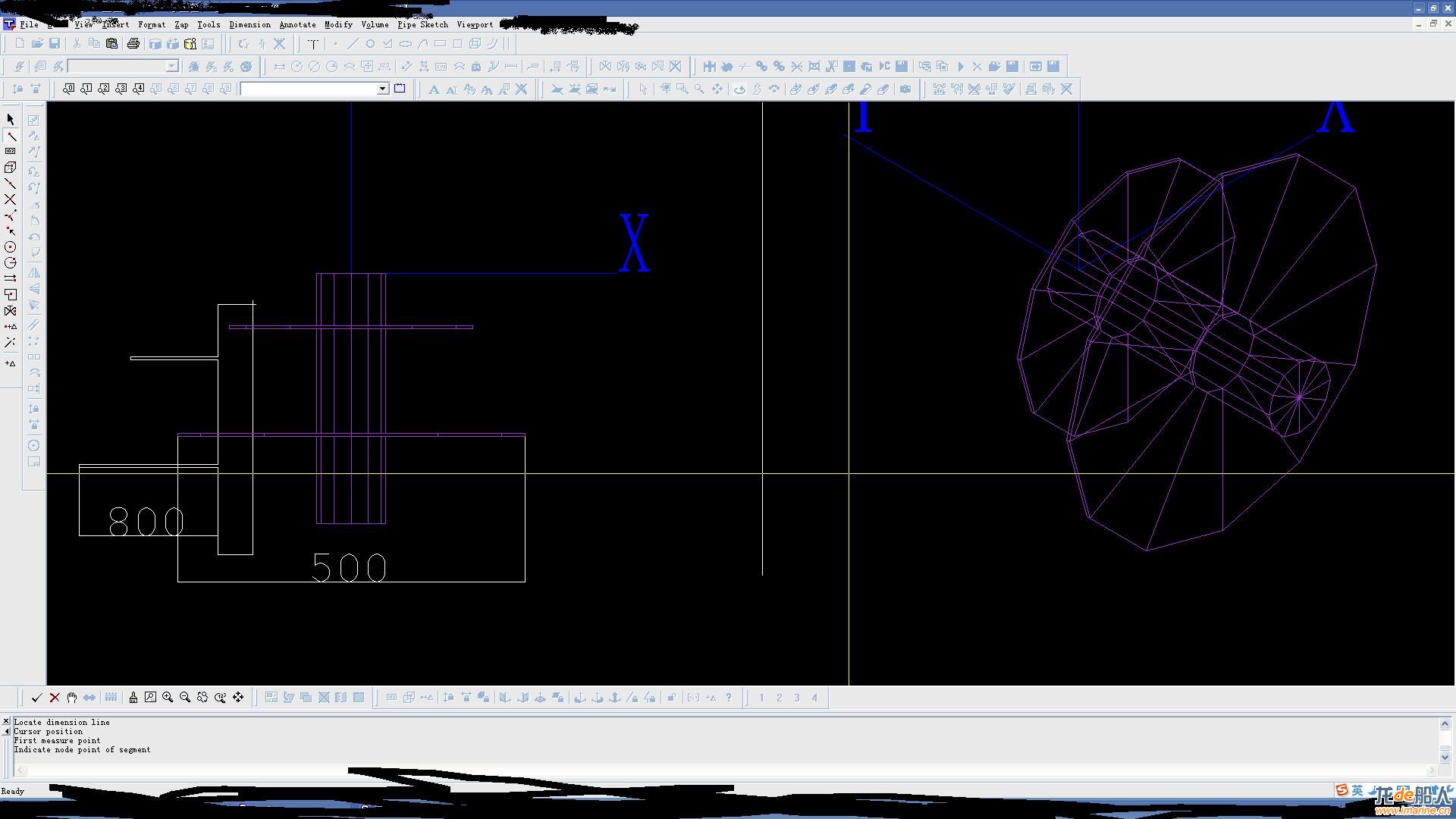Screen dimensions: 1456x819
Task: Click the layer view 4 icon
Action: tap(139, 89)
